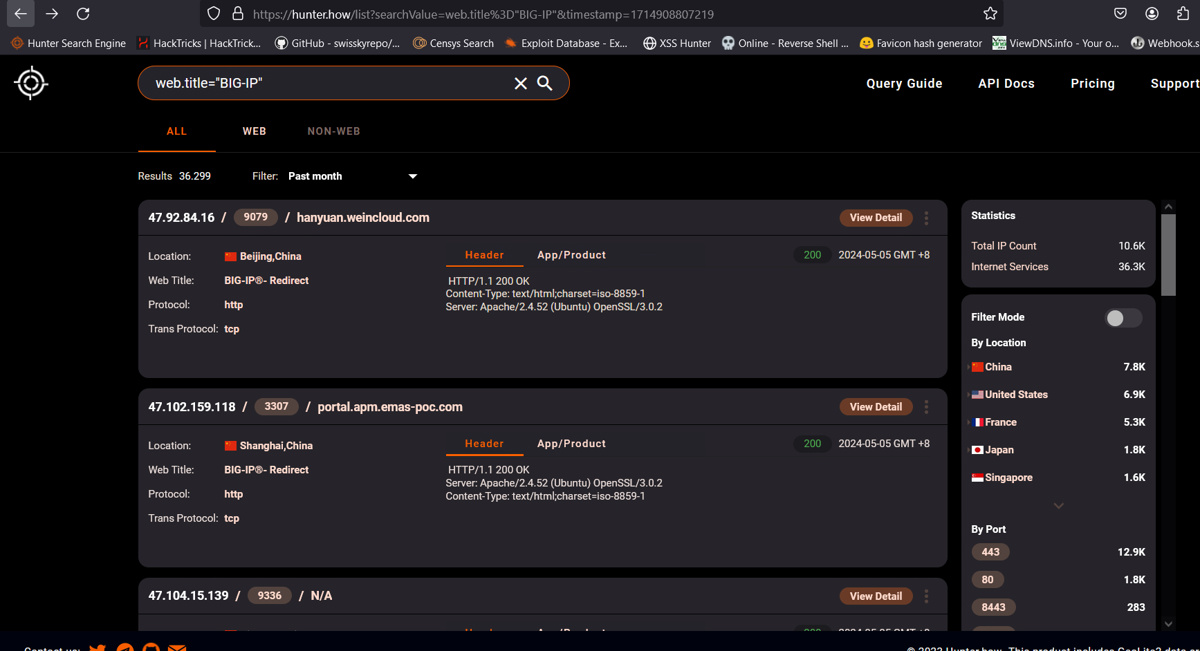Select the ALL results tab
This screenshot has width=1200, height=651.
[x=177, y=131]
